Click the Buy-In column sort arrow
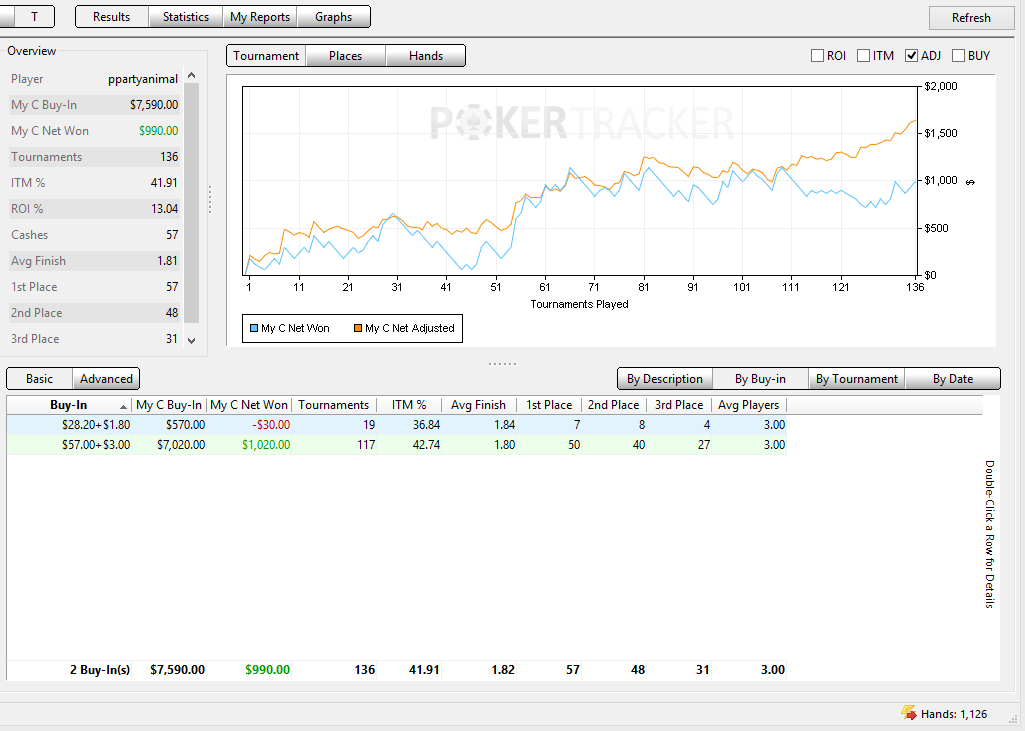The width and height of the screenshot is (1025, 731). click(x=123, y=406)
